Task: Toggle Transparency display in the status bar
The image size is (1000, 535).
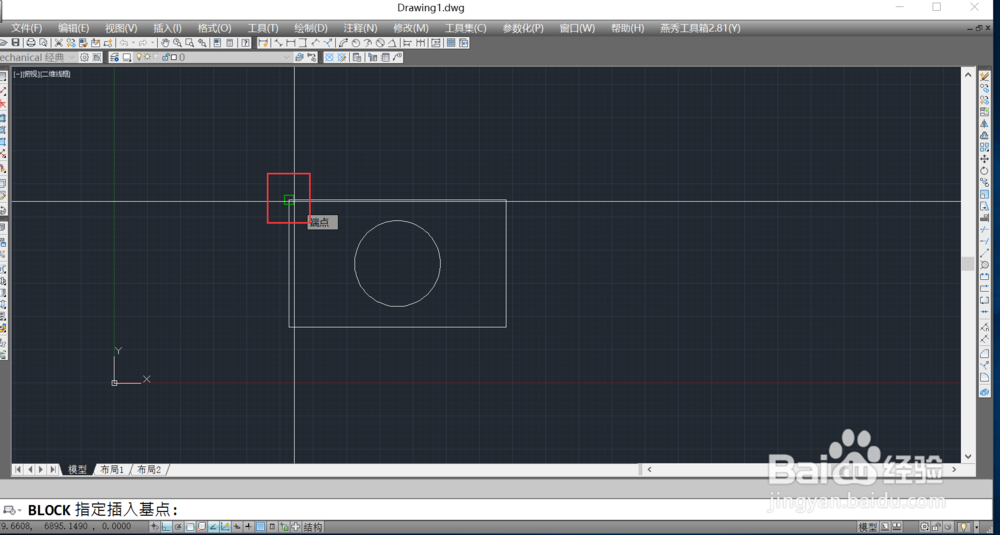Action: coord(260,527)
